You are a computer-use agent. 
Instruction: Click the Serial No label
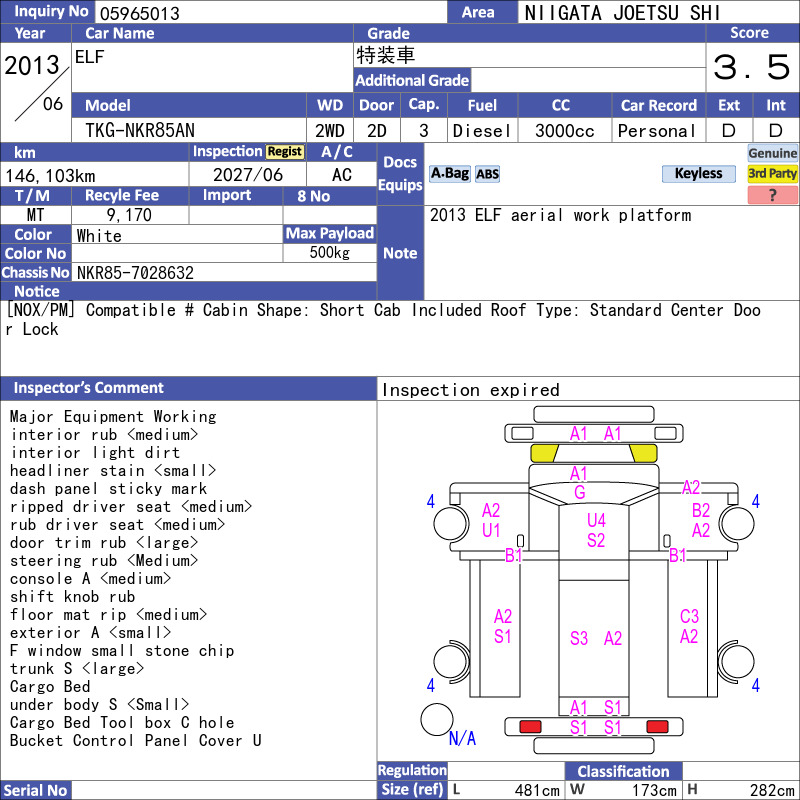click(x=35, y=790)
